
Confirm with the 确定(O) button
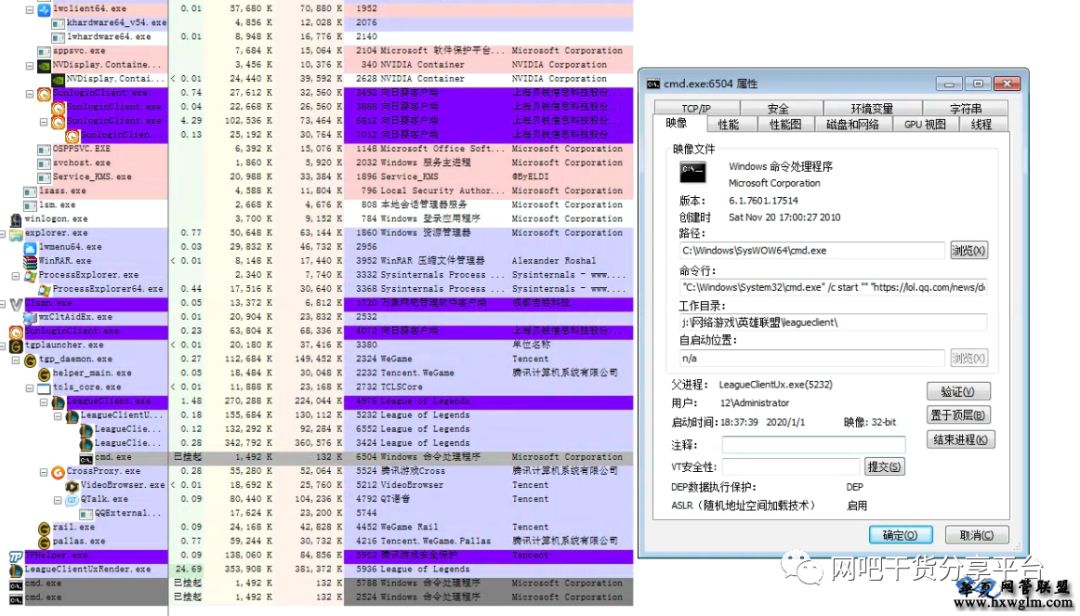point(900,535)
